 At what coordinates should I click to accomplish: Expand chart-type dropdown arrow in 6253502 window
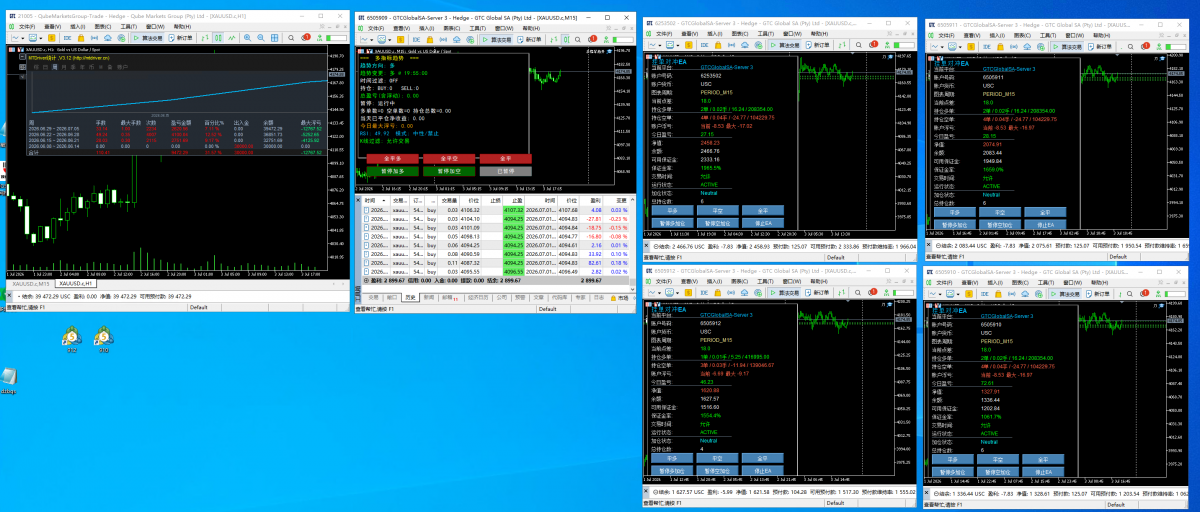pos(660,45)
